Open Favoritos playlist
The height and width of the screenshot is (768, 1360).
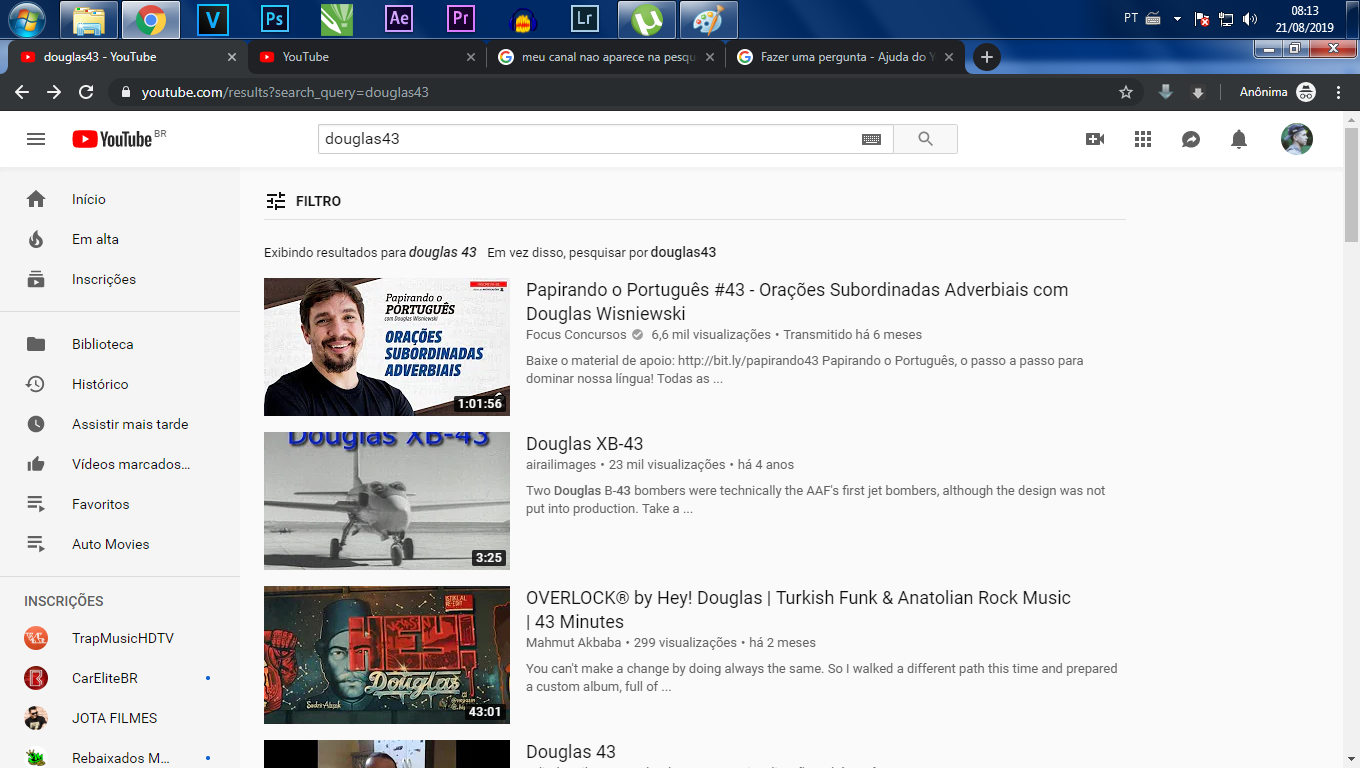pos(120,504)
